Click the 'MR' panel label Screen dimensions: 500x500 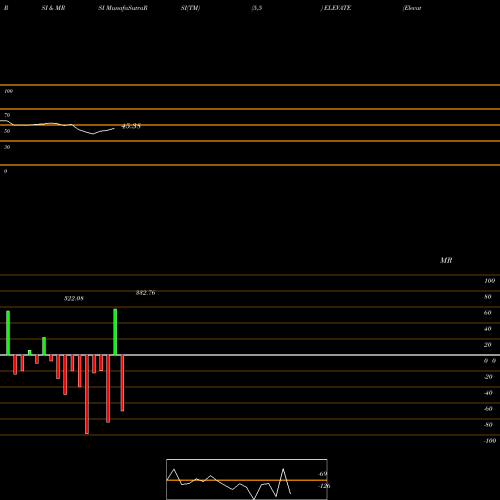pyautogui.click(x=446, y=260)
